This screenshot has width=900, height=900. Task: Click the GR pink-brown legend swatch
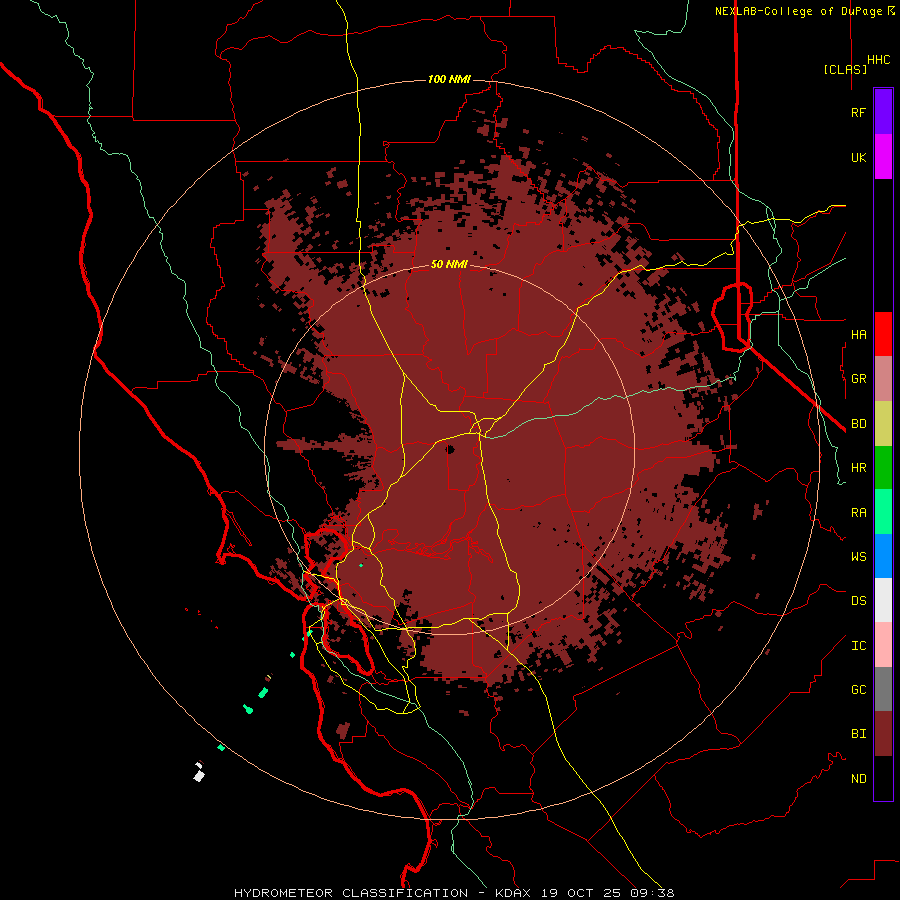[883, 379]
